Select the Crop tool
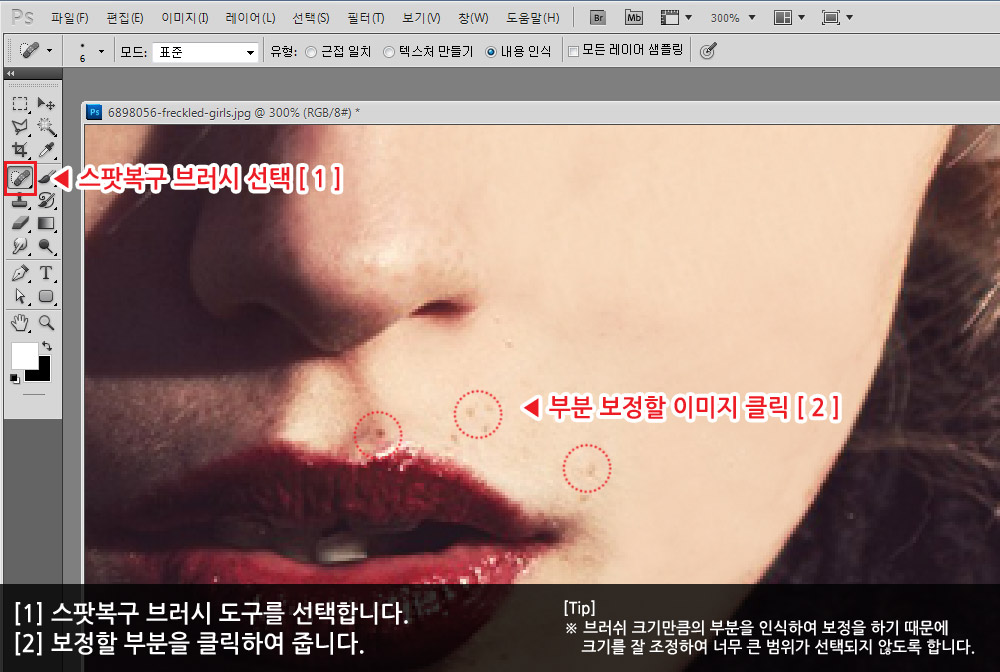This screenshot has height=672, width=1000. [20, 151]
